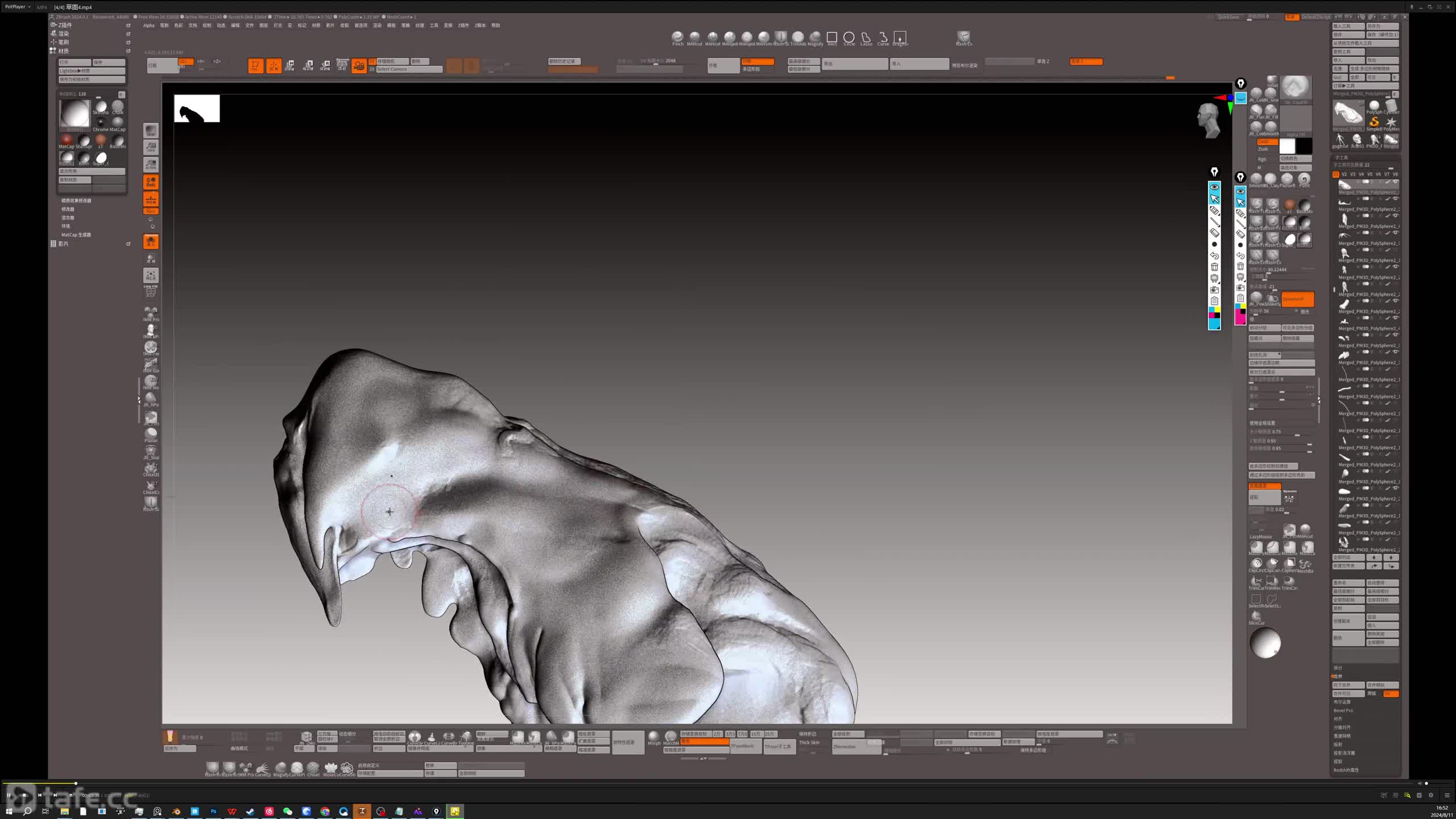Viewport: 1456px width, 819px height.
Task: Toggle the orange DynaMesh button
Action: coord(1297,299)
